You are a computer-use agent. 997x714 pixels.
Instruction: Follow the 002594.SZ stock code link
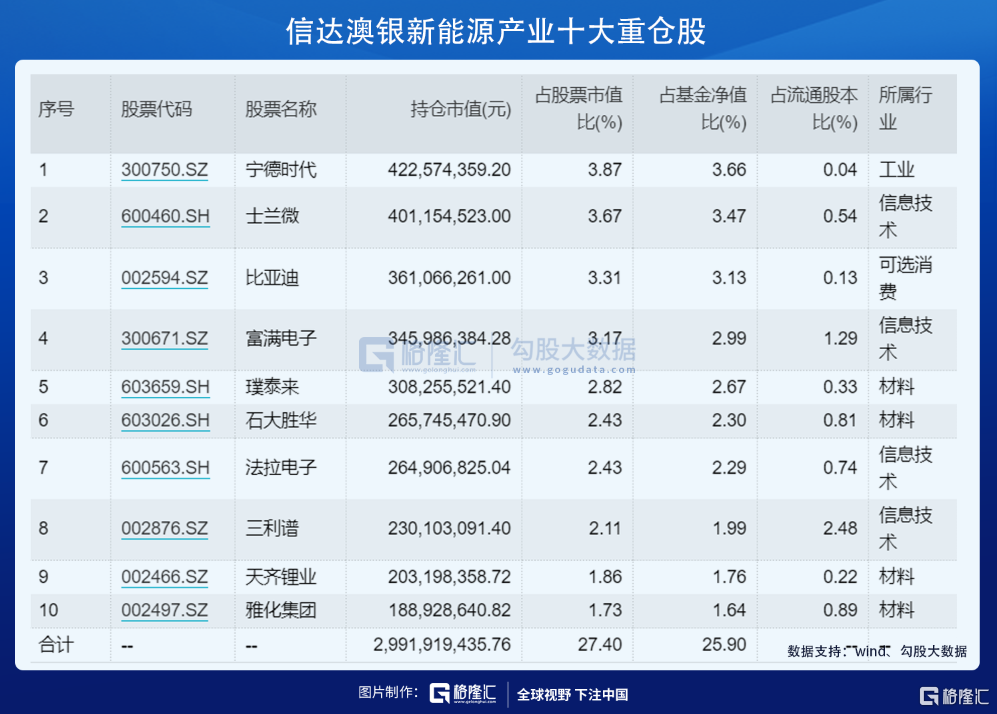165,278
